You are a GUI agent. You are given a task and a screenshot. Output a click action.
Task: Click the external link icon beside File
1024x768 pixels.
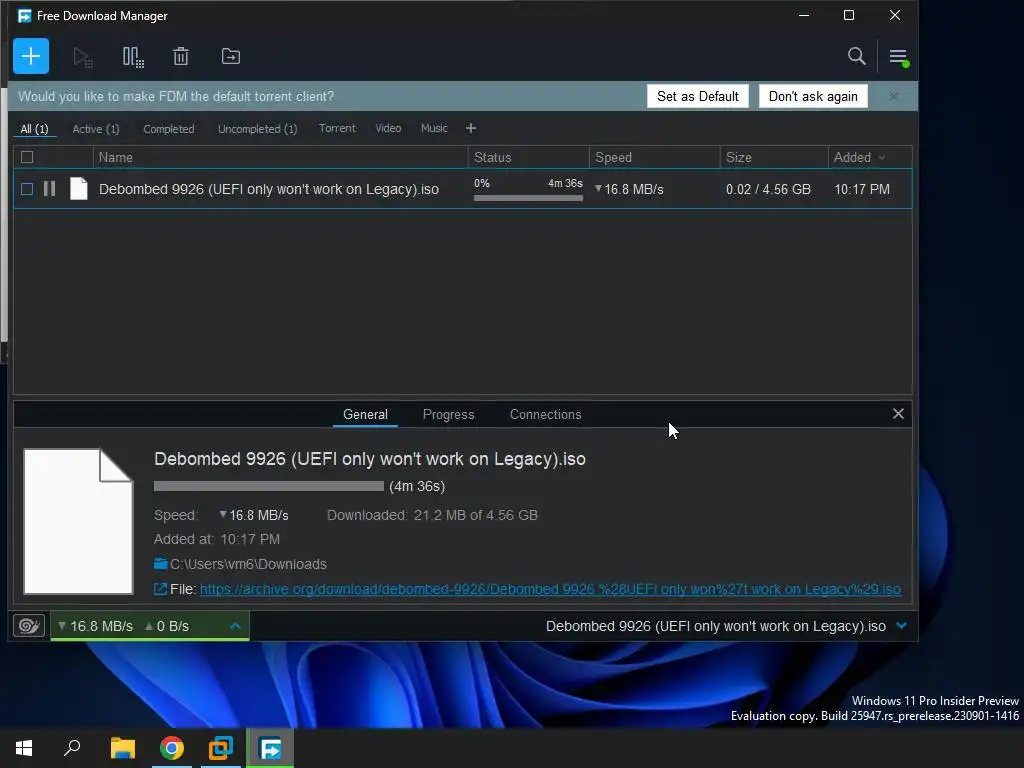[x=160, y=589]
